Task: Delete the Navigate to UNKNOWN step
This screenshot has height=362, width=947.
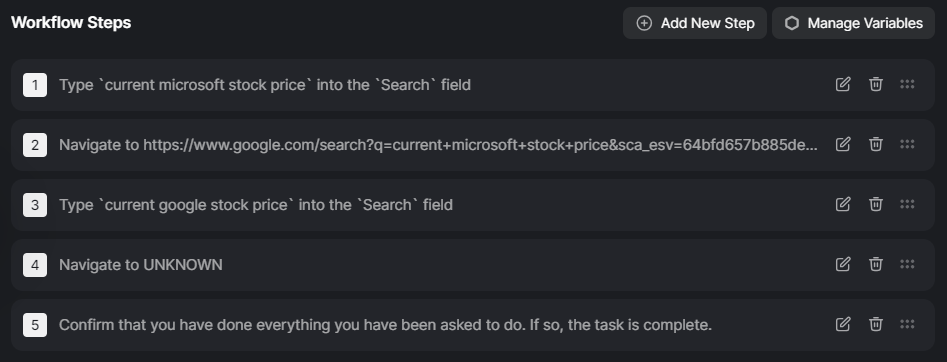Action: click(x=876, y=264)
